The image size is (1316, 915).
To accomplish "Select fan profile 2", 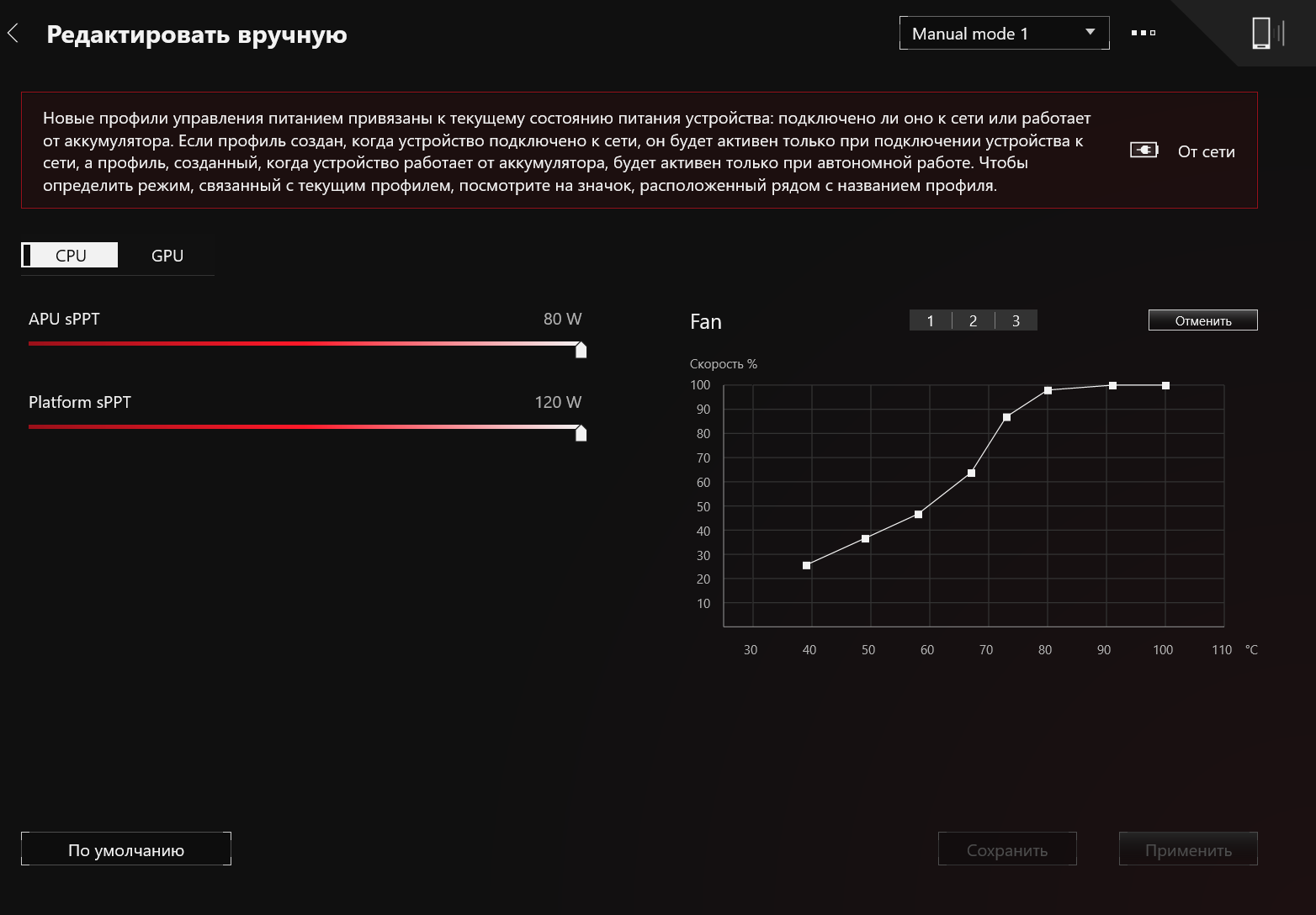I will [974, 320].
